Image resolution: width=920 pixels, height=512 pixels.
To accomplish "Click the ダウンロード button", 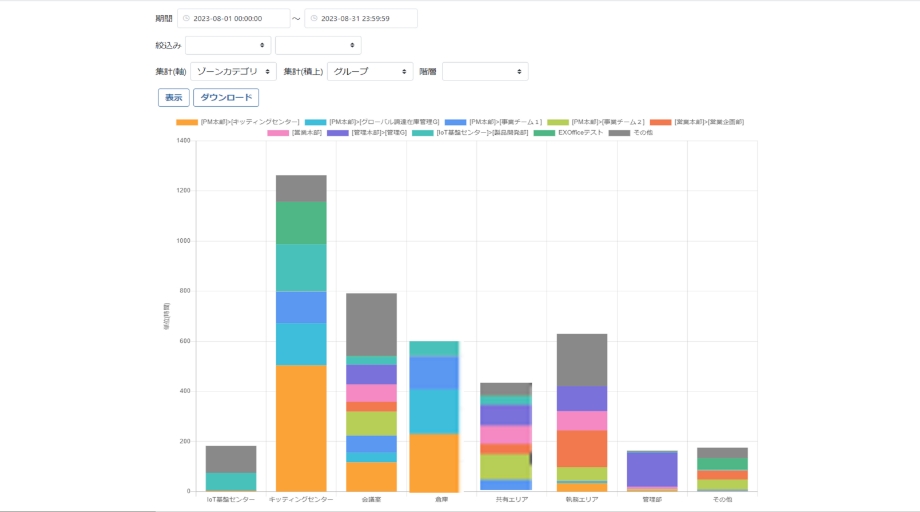I will point(226,98).
